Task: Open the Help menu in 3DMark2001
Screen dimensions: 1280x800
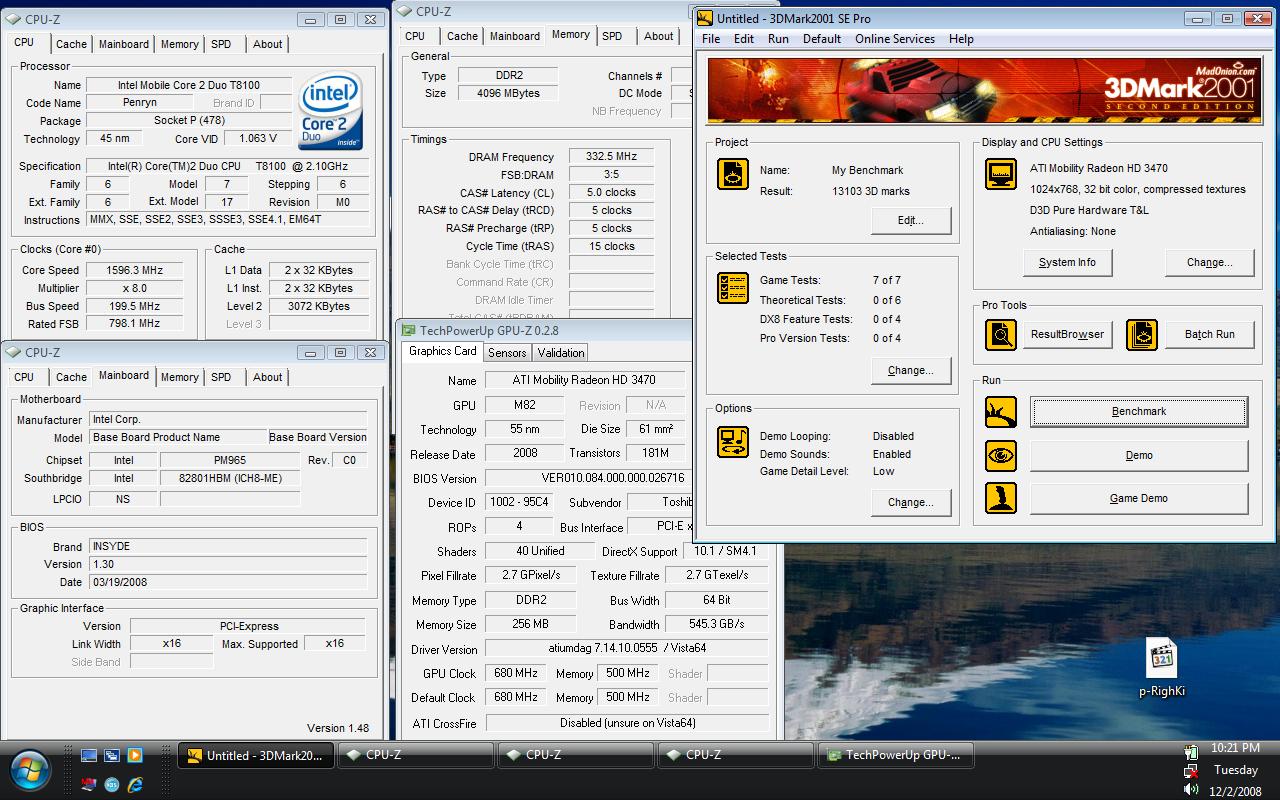Action: [x=961, y=39]
